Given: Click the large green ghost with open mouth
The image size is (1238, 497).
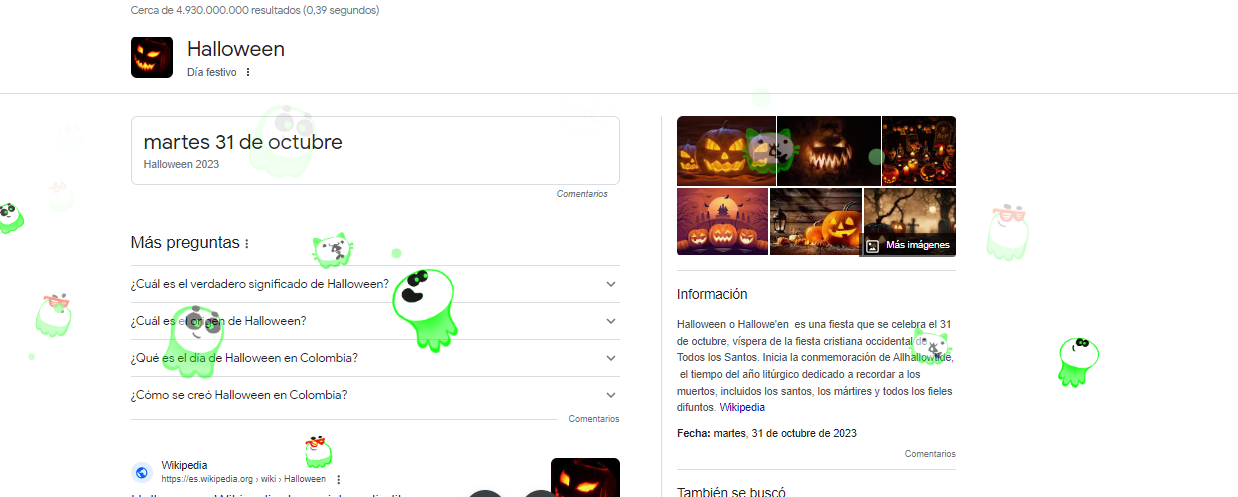Looking at the screenshot, I should pos(424,306).
